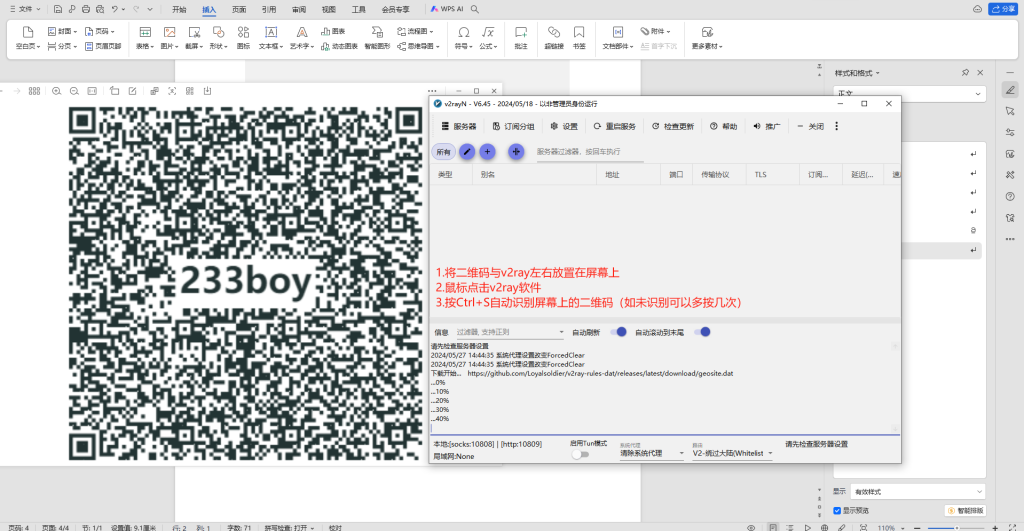Click the save/download icon in image viewer
Viewport: 1024px width, 531px height.
[207, 91]
